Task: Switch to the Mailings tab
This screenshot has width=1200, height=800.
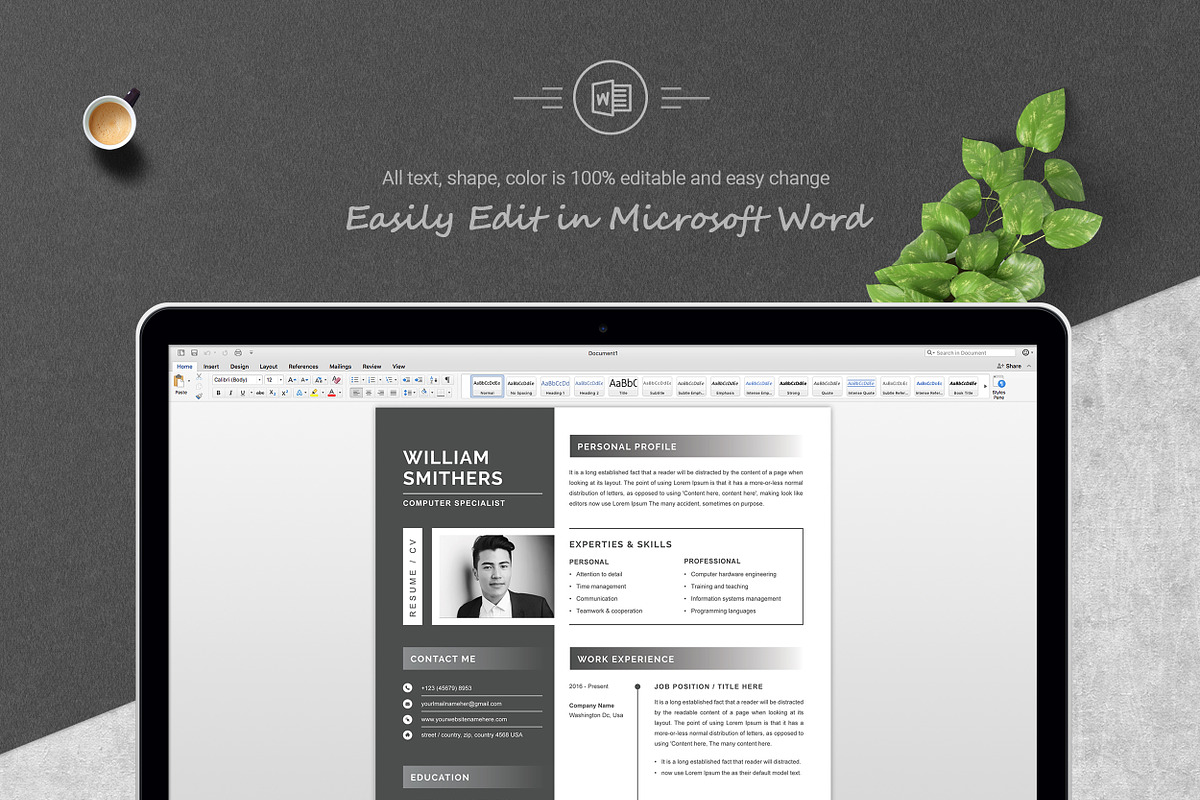Action: click(340, 367)
